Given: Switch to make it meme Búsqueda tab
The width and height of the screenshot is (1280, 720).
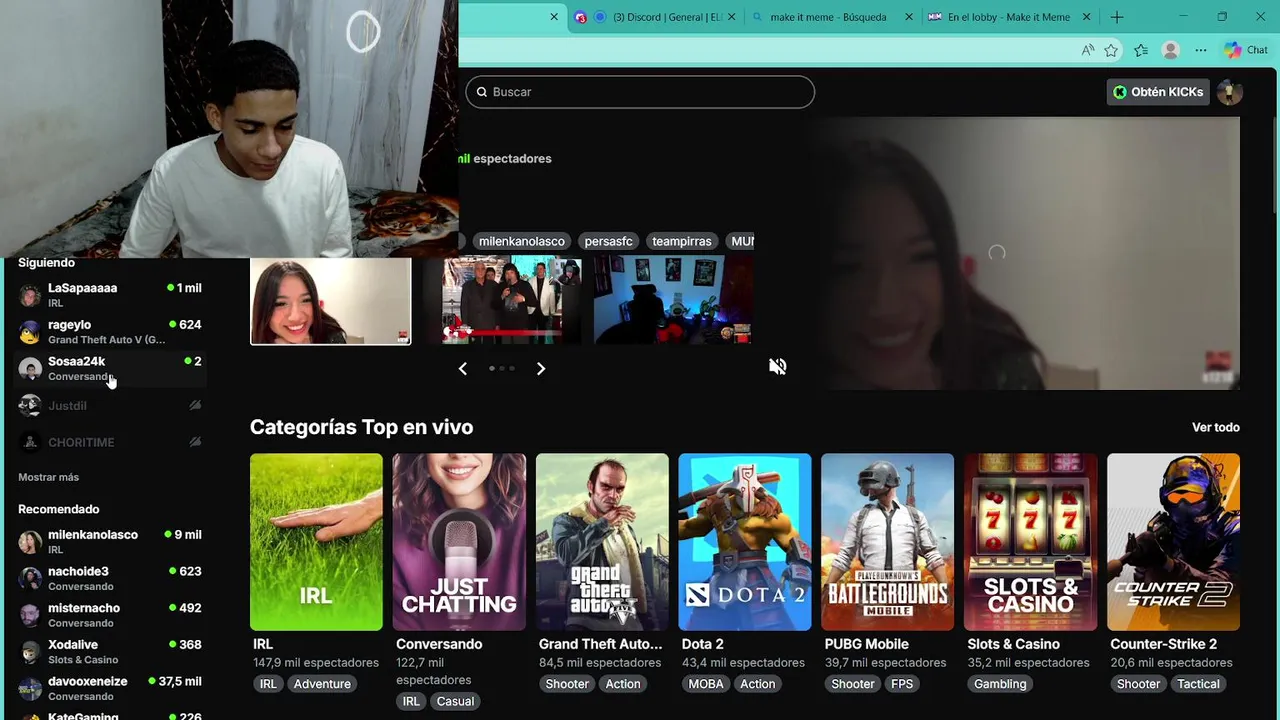Looking at the screenshot, I should click(828, 17).
